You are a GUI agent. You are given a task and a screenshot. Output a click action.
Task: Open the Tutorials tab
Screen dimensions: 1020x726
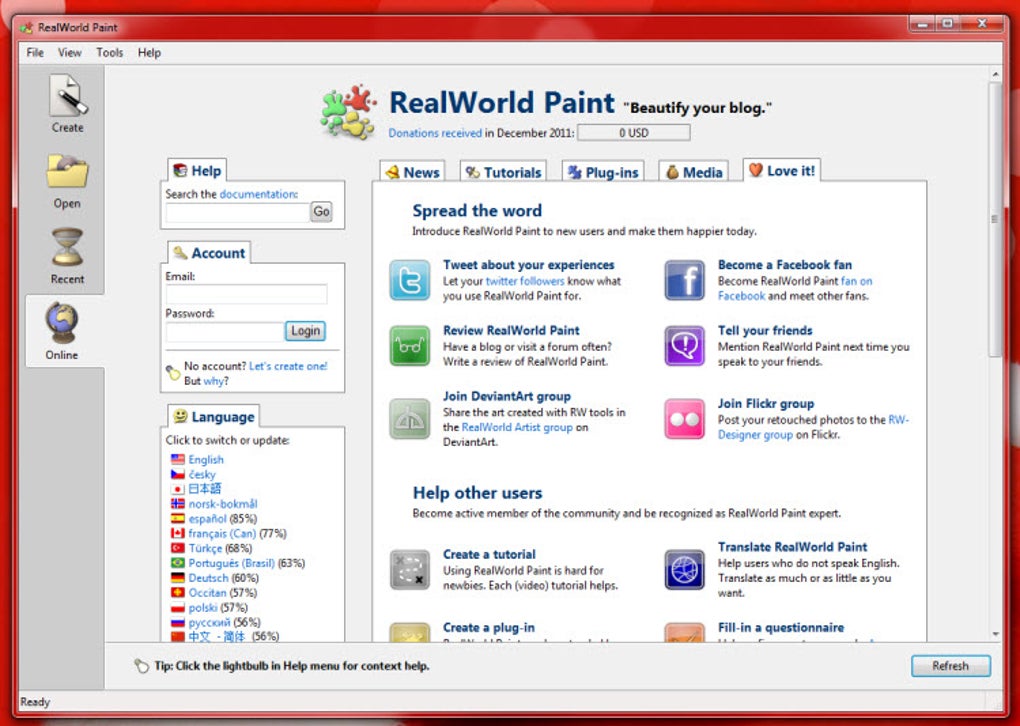[503, 172]
